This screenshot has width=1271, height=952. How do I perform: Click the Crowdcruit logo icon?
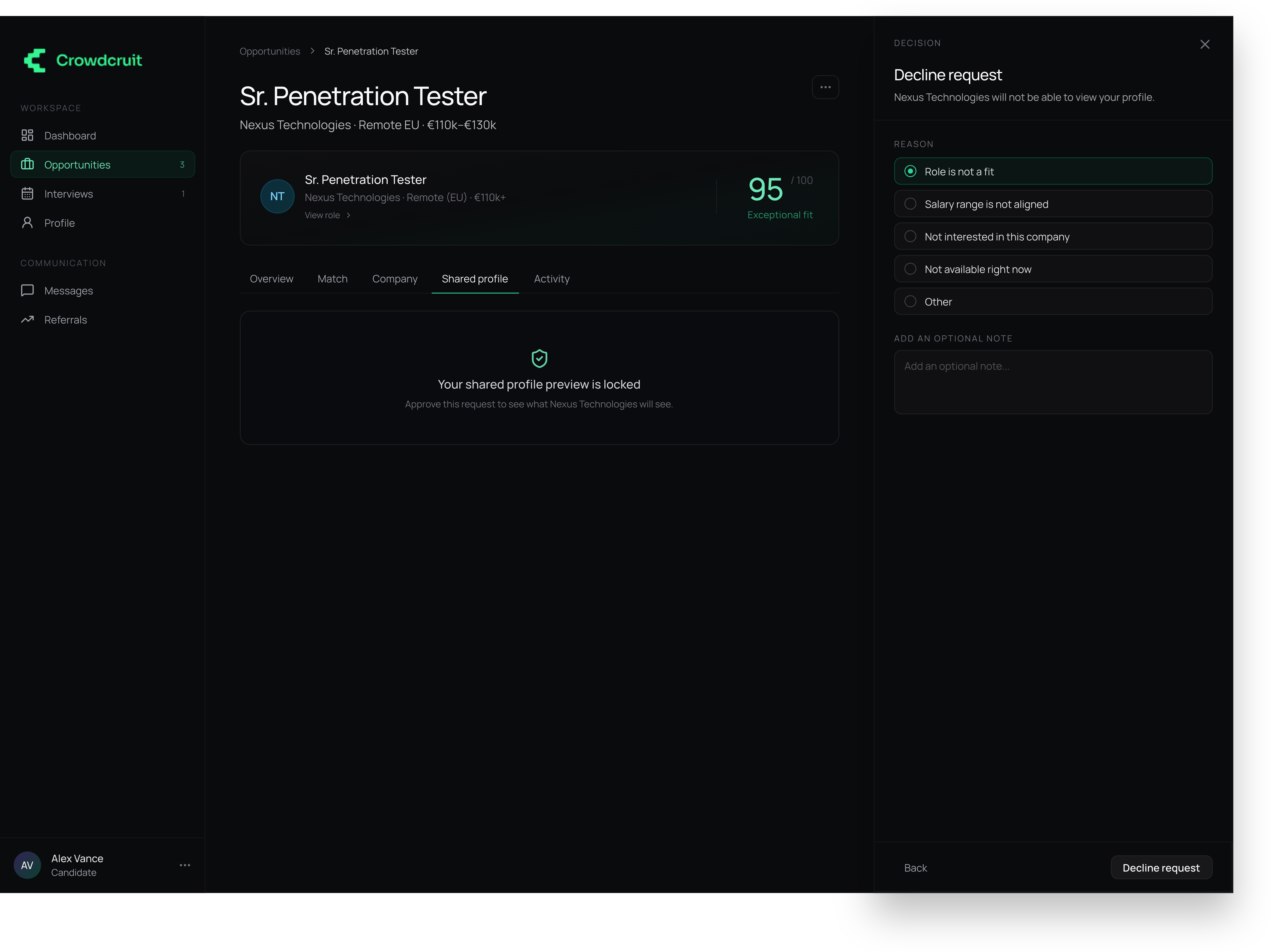point(35,60)
